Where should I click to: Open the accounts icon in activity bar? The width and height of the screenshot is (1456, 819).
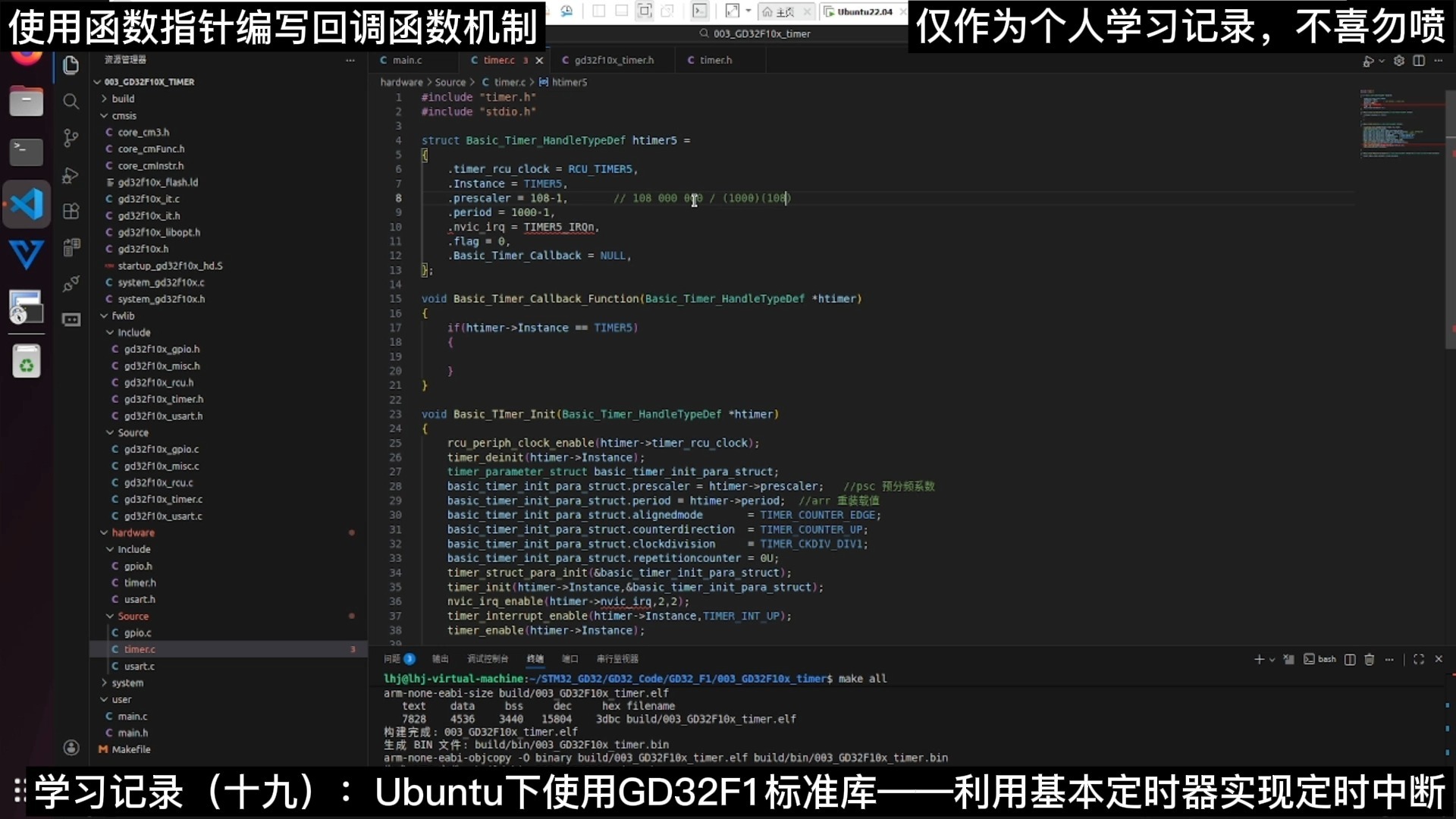pyautogui.click(x=71, y=748)
